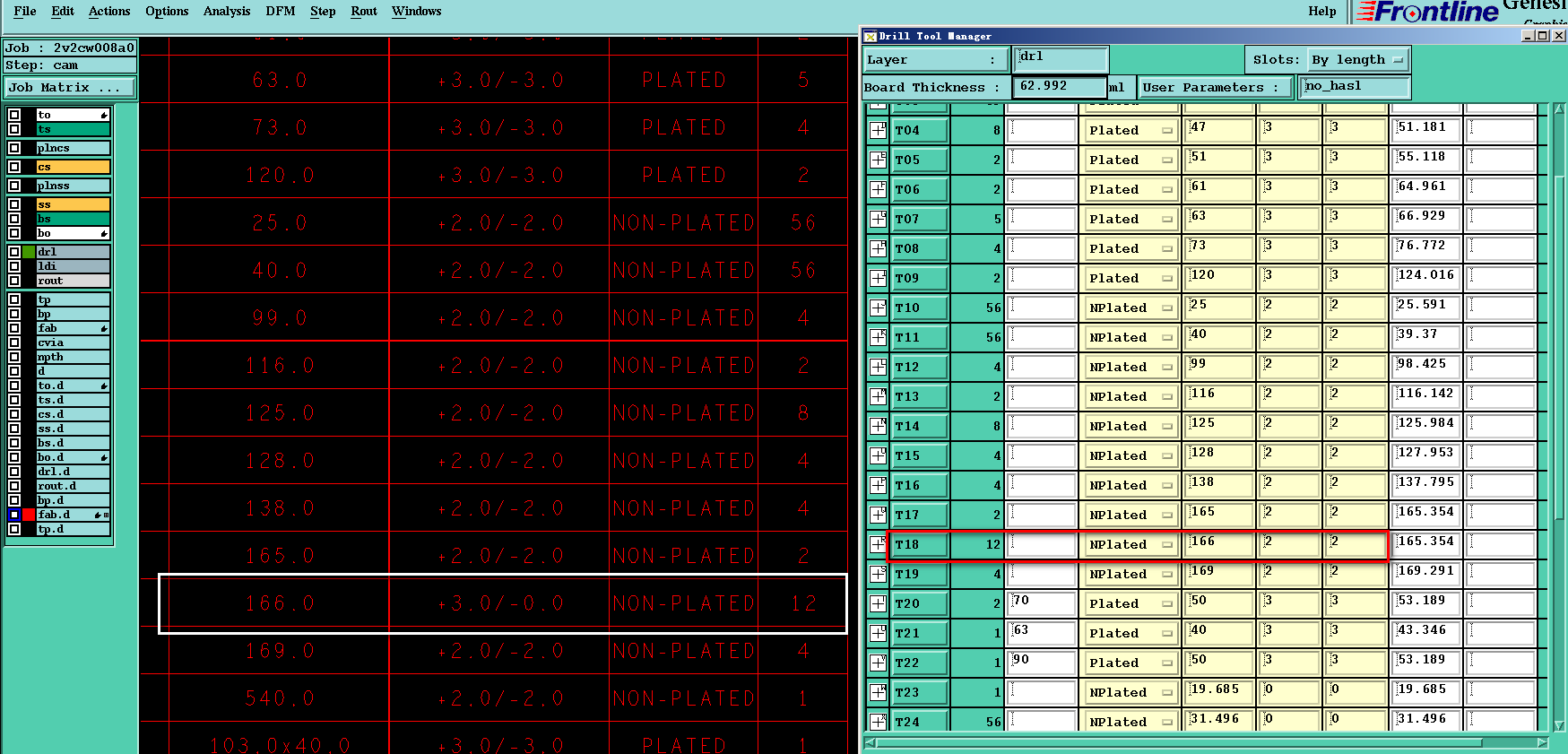
Task: Open the Slots 'By length' dropdown
Action: (1356, 60)
